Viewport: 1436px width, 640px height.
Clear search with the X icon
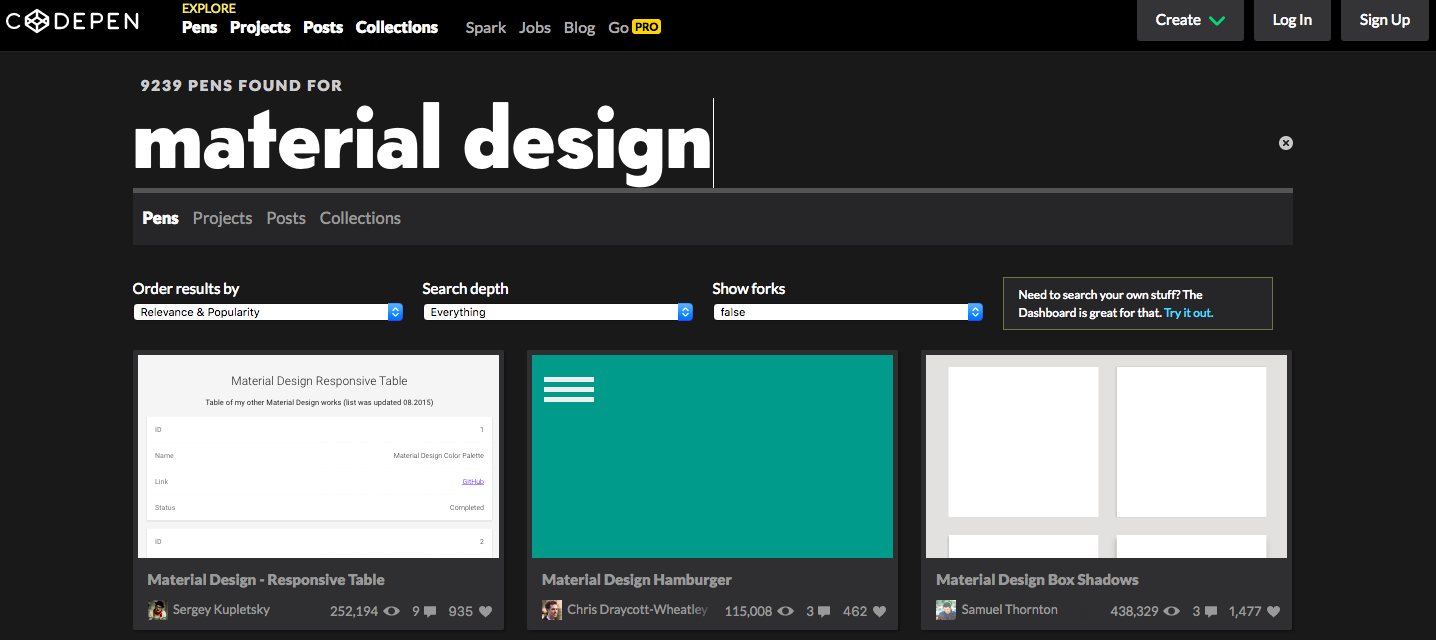click(x=1286, y=143)
